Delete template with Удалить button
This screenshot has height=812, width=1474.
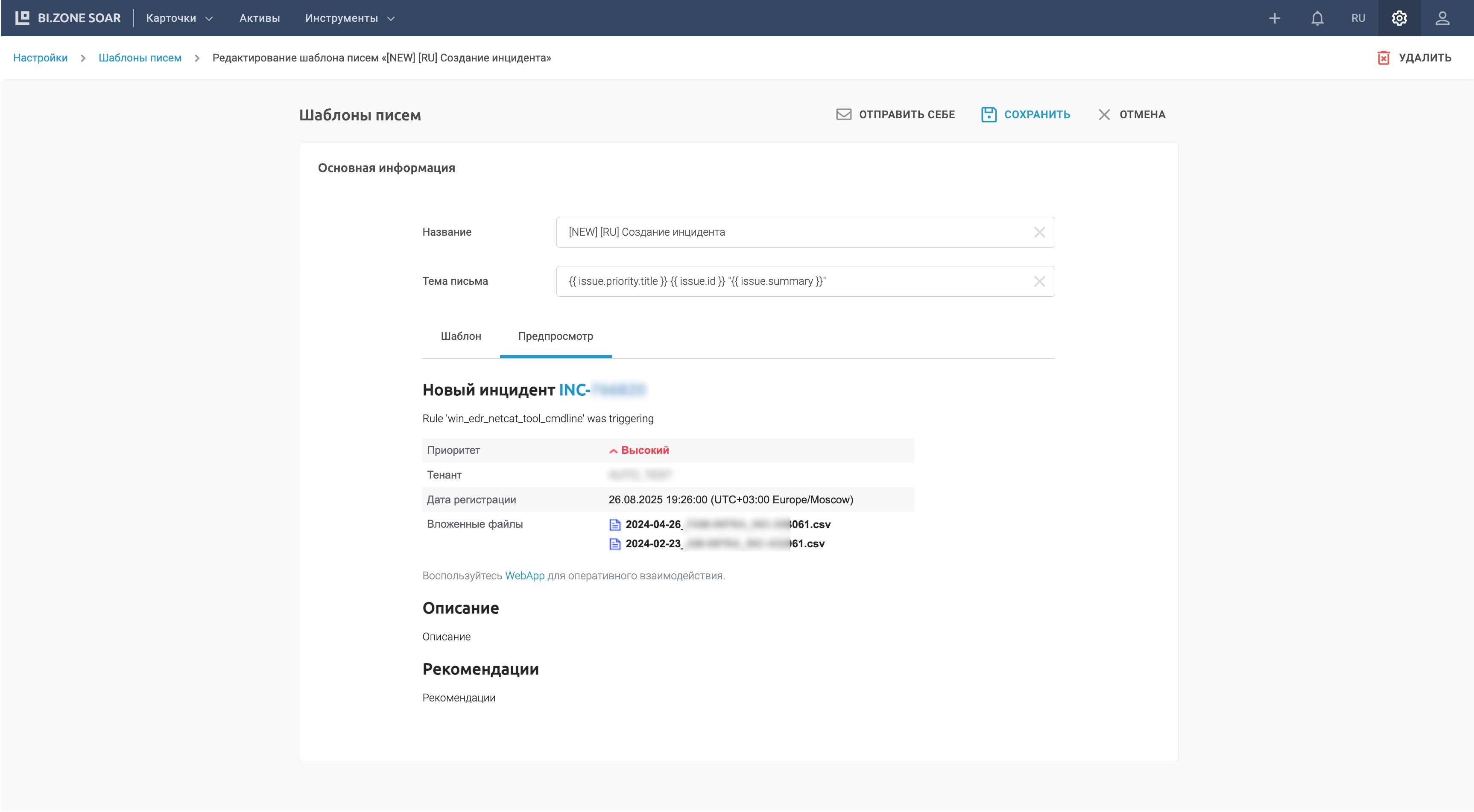pos(1414,58)
